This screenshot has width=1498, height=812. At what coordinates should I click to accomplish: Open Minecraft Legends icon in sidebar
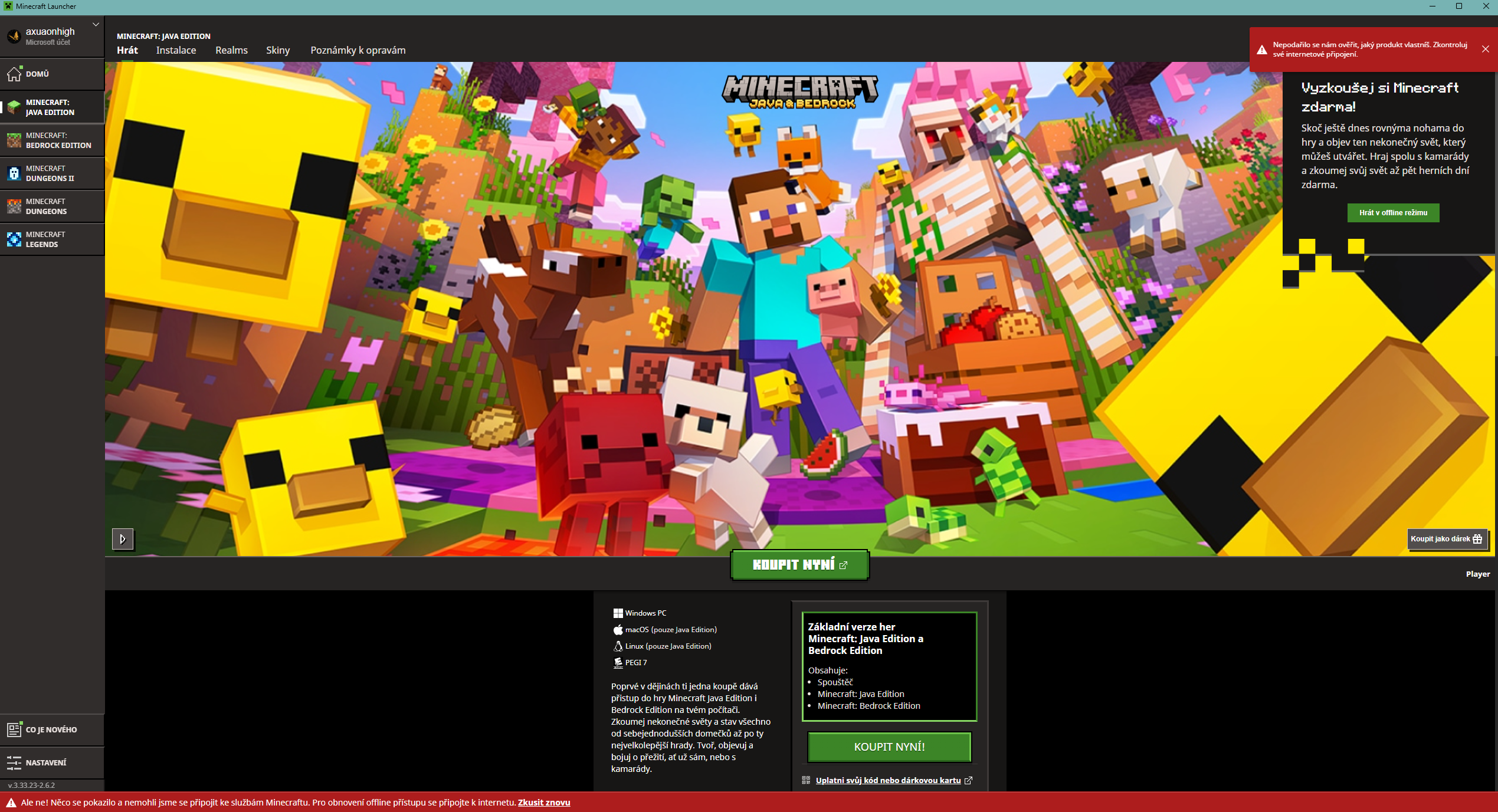[x=14, y=239]
